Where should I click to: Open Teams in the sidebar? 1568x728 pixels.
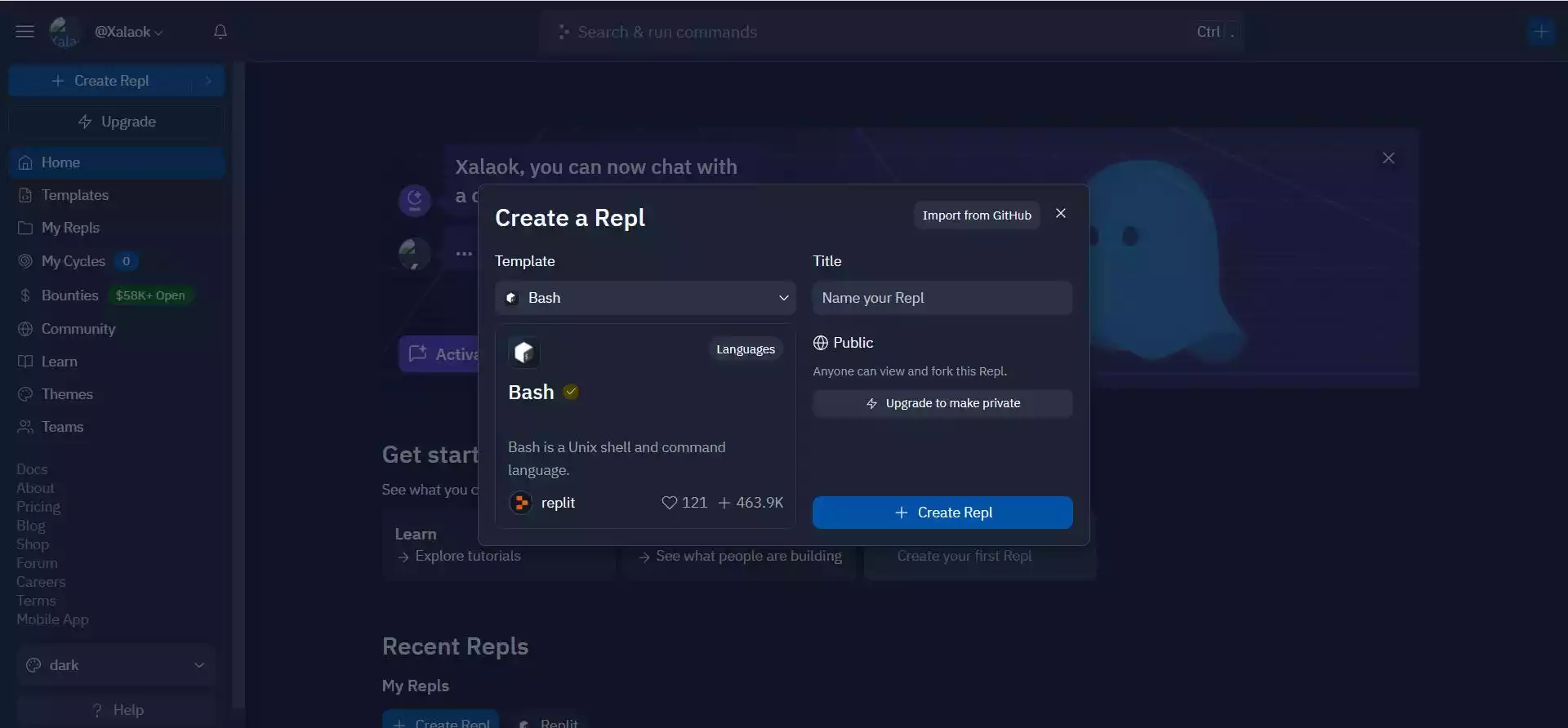click(x=117, y=427)
